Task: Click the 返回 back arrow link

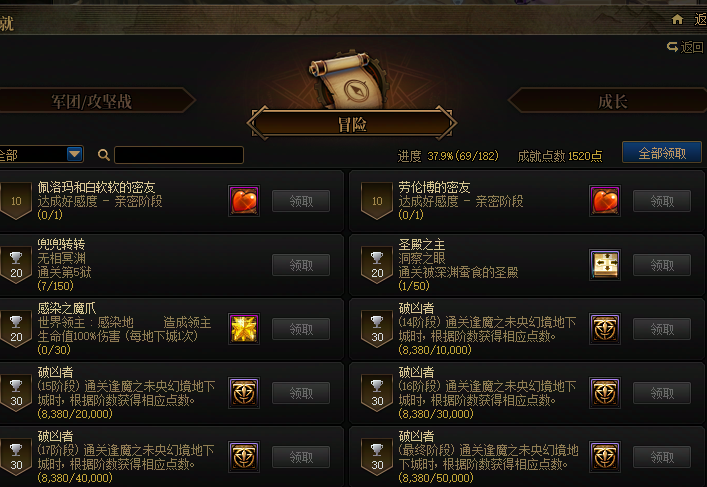Action: pos(685,47)
